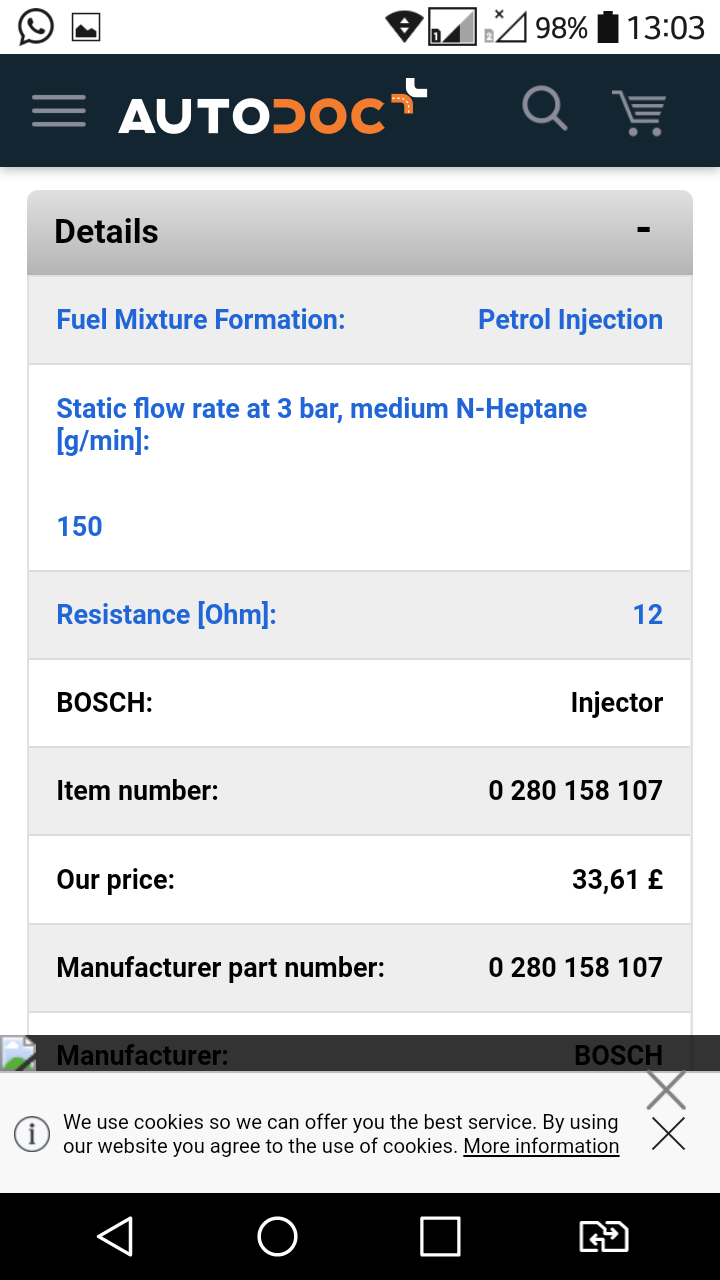Open the shopping cart
Viewport: 720px width, 1280px height.
639,111
